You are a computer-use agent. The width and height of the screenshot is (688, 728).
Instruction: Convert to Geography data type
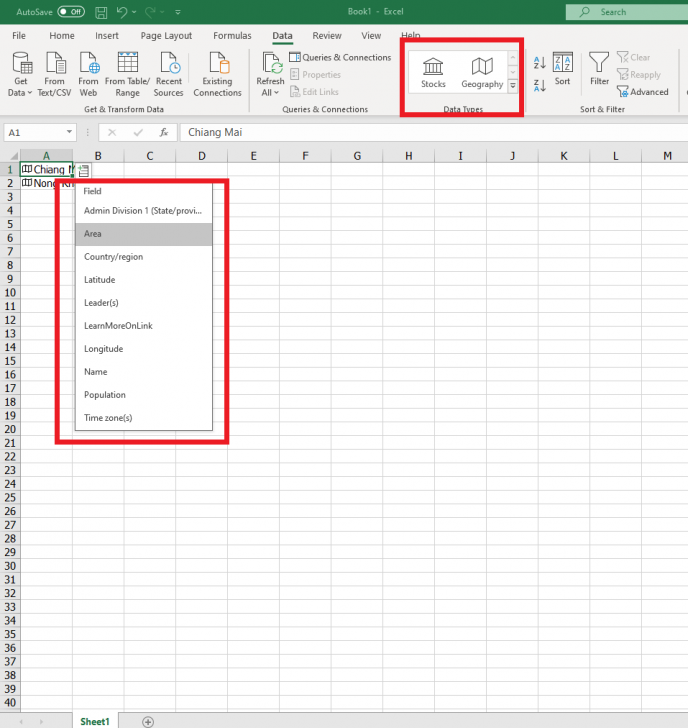(482, 73)
